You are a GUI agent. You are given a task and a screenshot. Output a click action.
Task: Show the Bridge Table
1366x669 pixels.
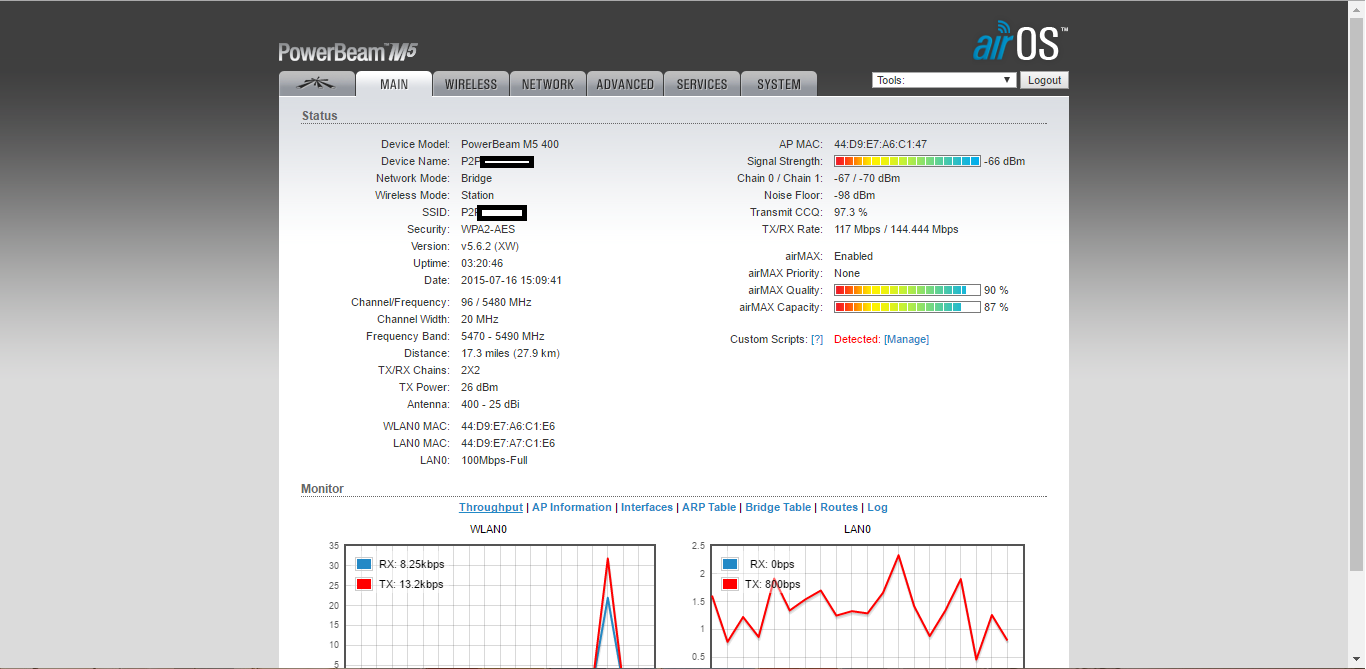click(x=778, y=507)
